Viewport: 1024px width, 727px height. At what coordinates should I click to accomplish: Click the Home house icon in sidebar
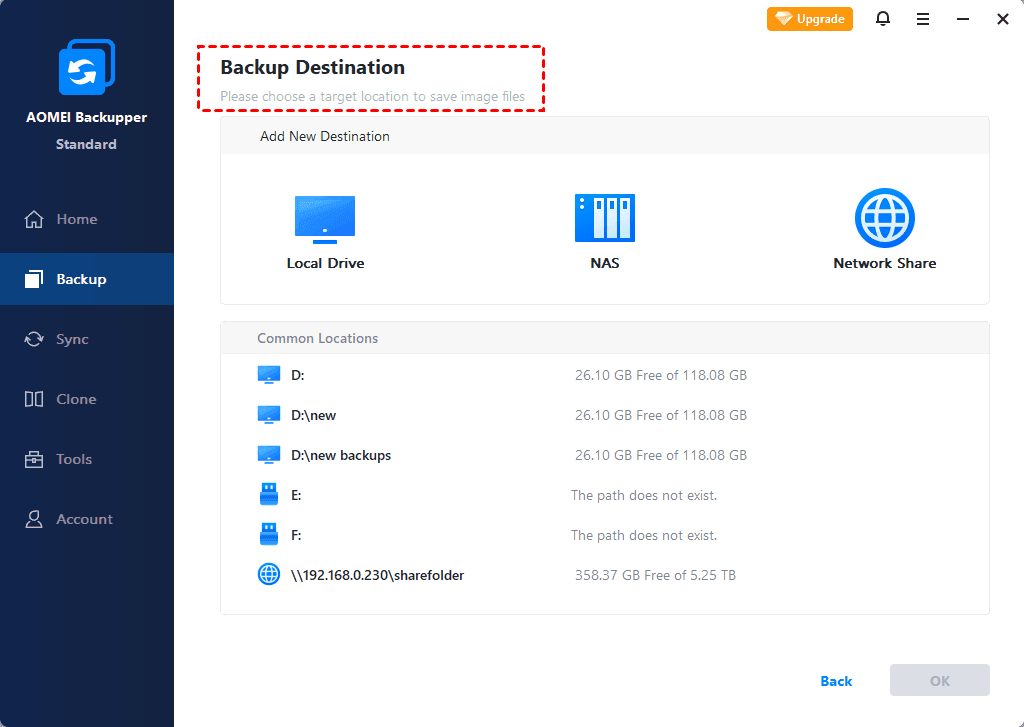35,219
